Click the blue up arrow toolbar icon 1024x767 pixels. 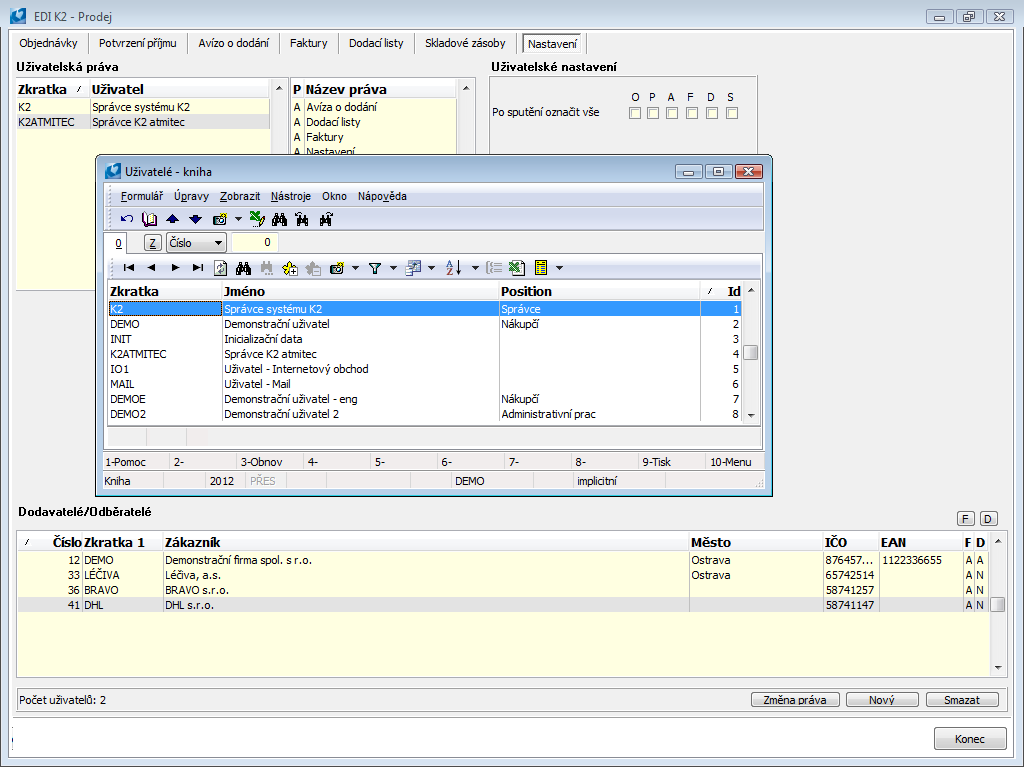click(x=172, y=219)
